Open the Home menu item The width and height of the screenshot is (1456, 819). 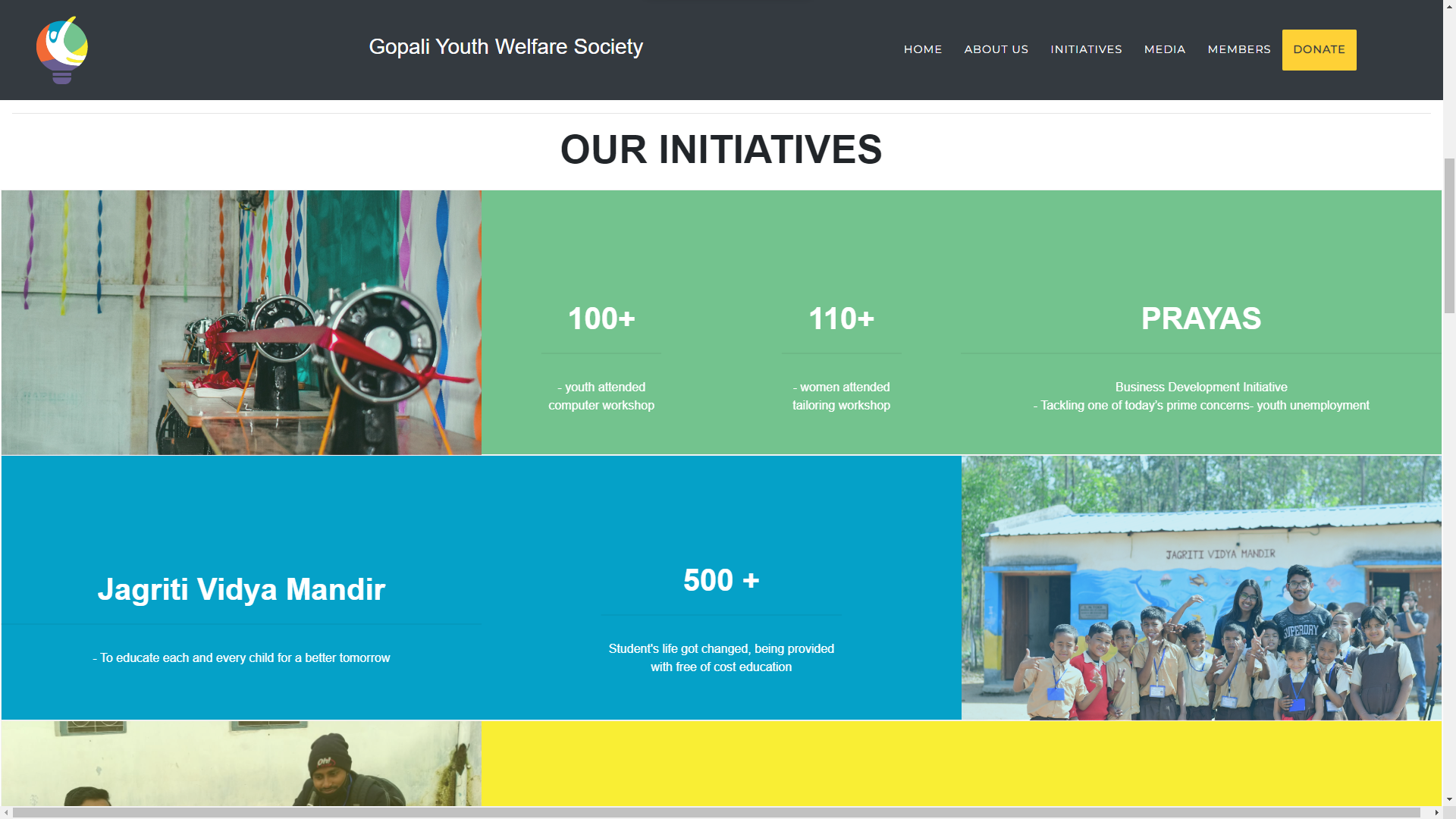pyautogui.click(x=922, y=49)
